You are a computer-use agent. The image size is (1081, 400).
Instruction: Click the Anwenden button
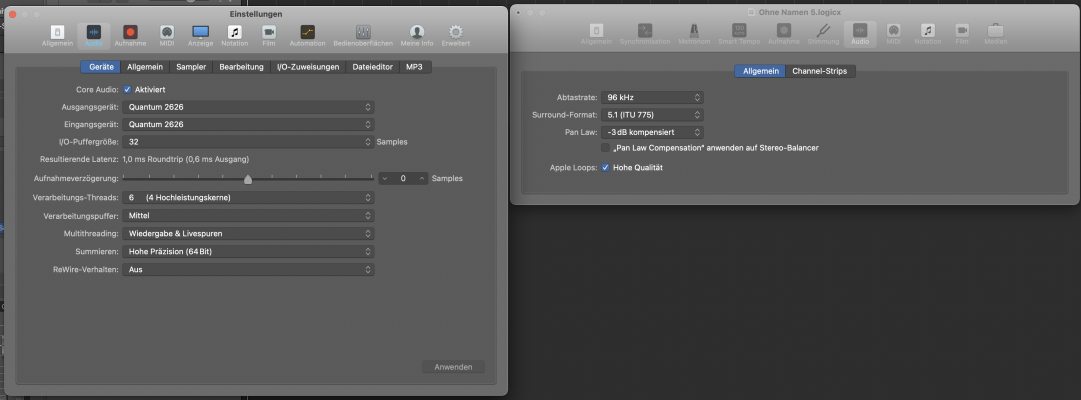tap(453, 367)
